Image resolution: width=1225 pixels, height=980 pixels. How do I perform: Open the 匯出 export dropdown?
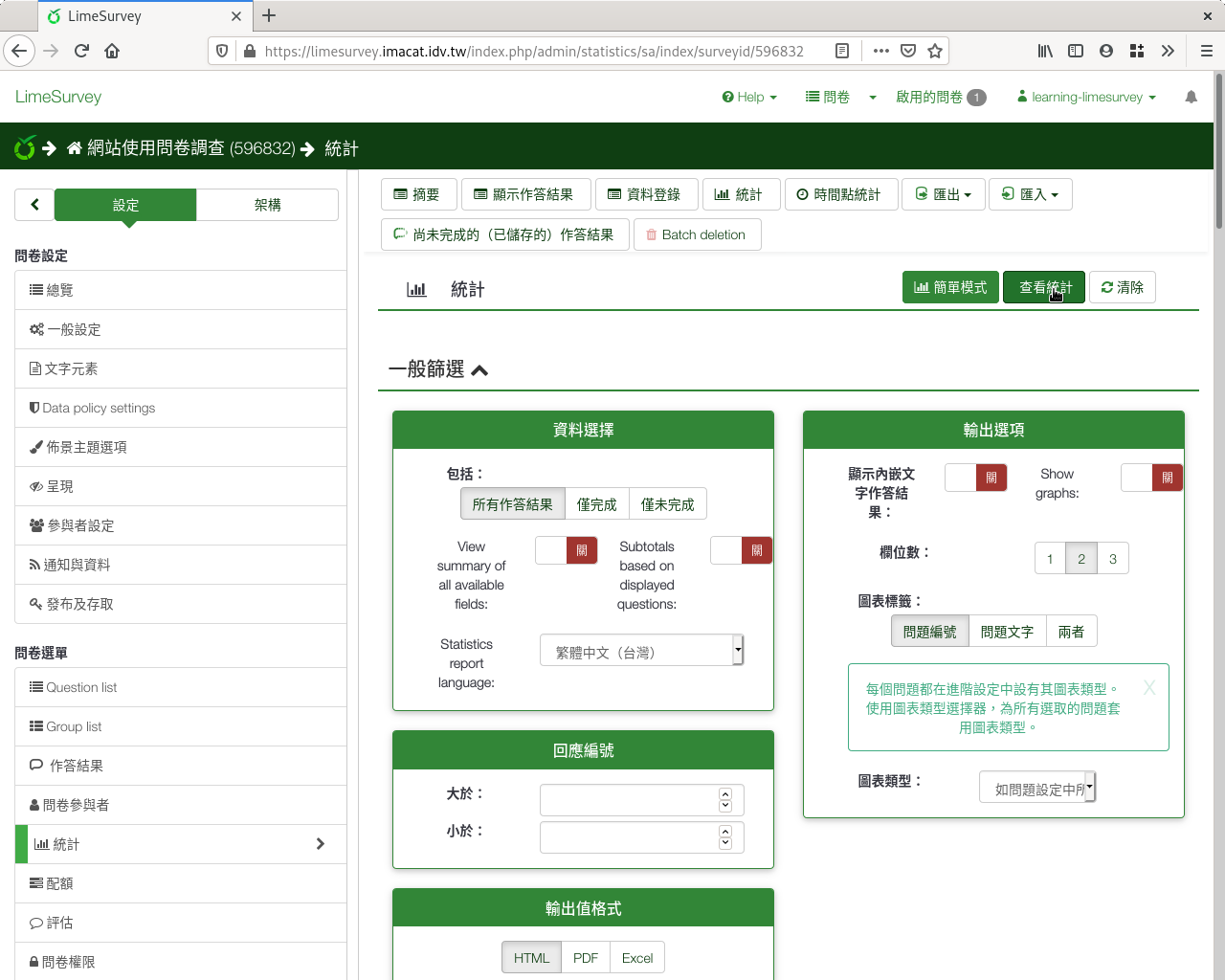coord(943,194)
